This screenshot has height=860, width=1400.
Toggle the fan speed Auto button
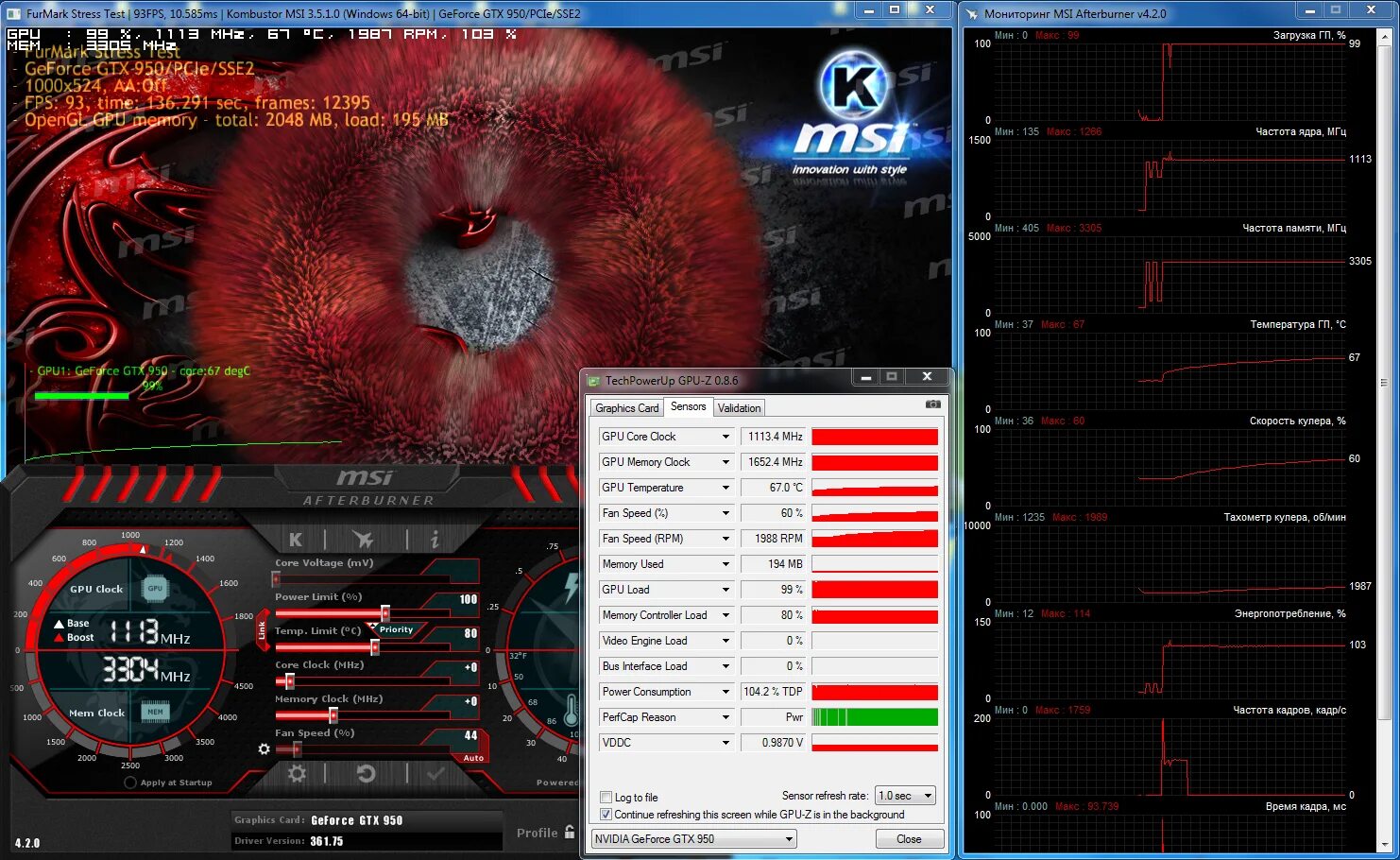pos(473,758)
